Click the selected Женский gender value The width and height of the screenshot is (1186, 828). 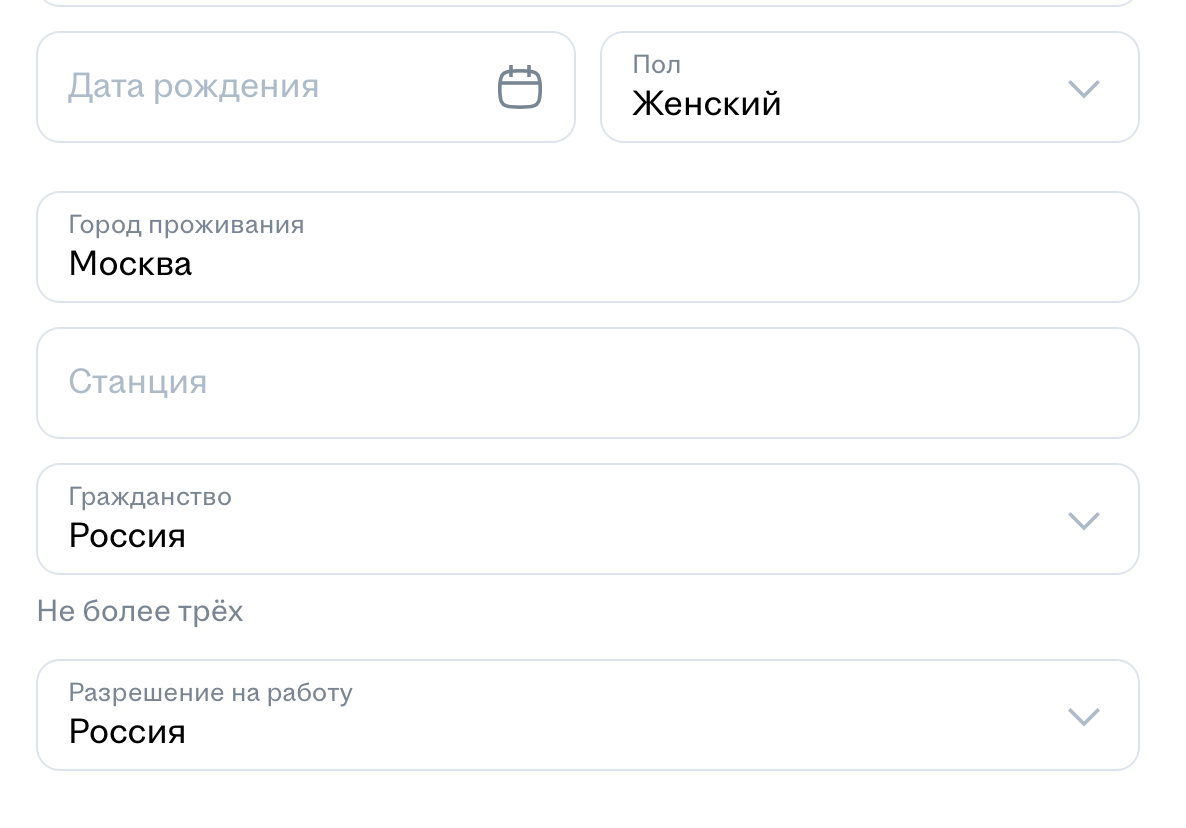(x=706, y=104)
